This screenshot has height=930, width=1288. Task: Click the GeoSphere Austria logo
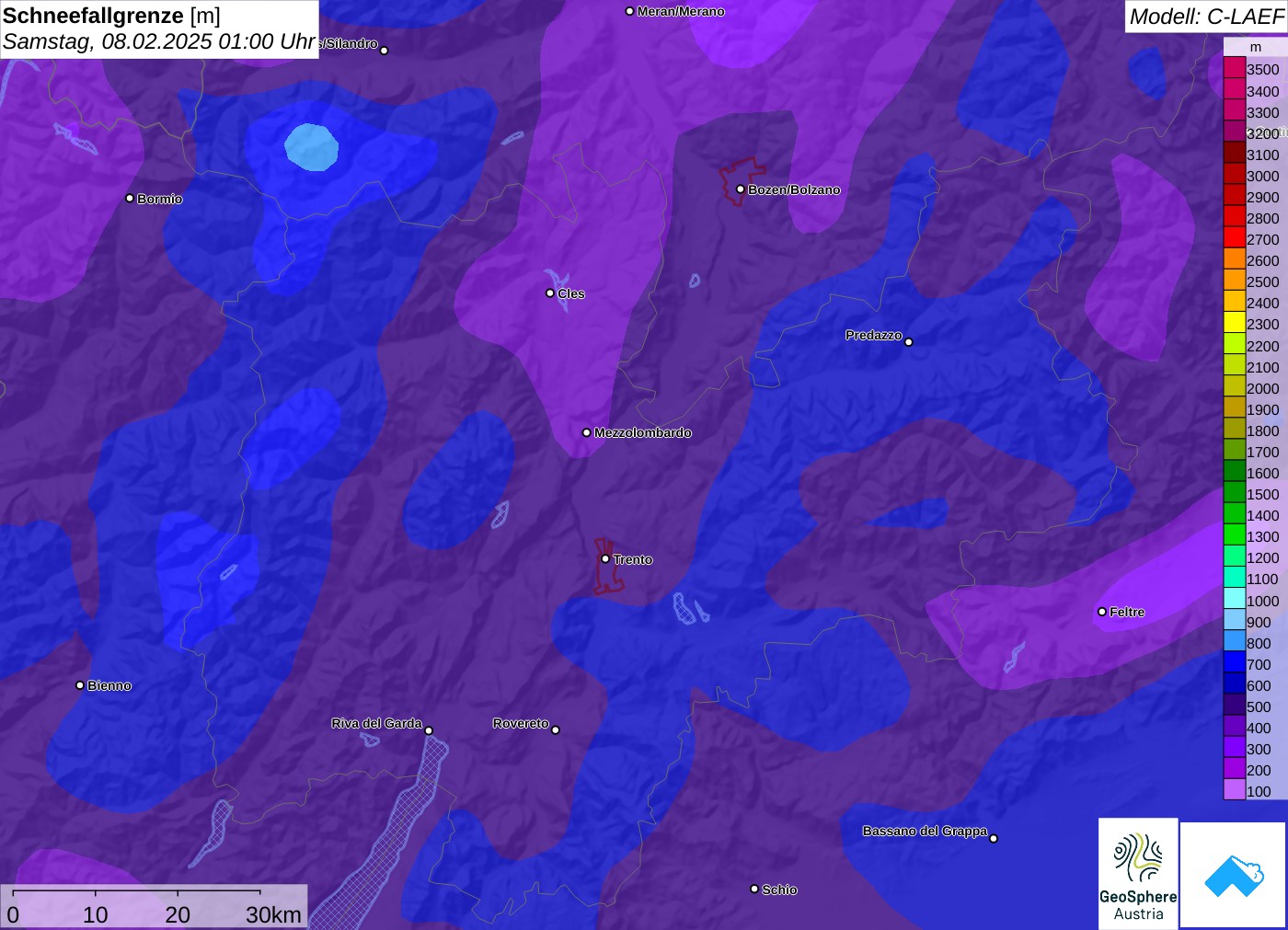coord(1138,873)
